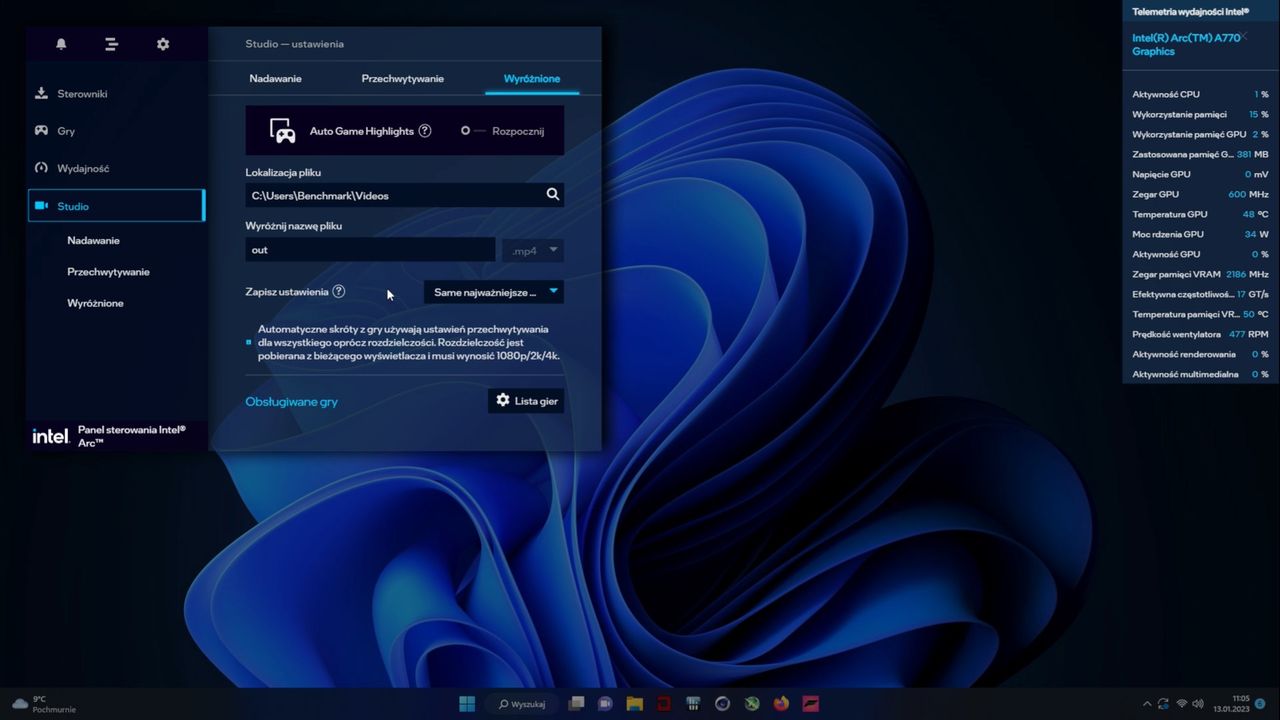Select Studio in the sidebar
This screenshot has width=1280, height=720.
click(116, 205)
